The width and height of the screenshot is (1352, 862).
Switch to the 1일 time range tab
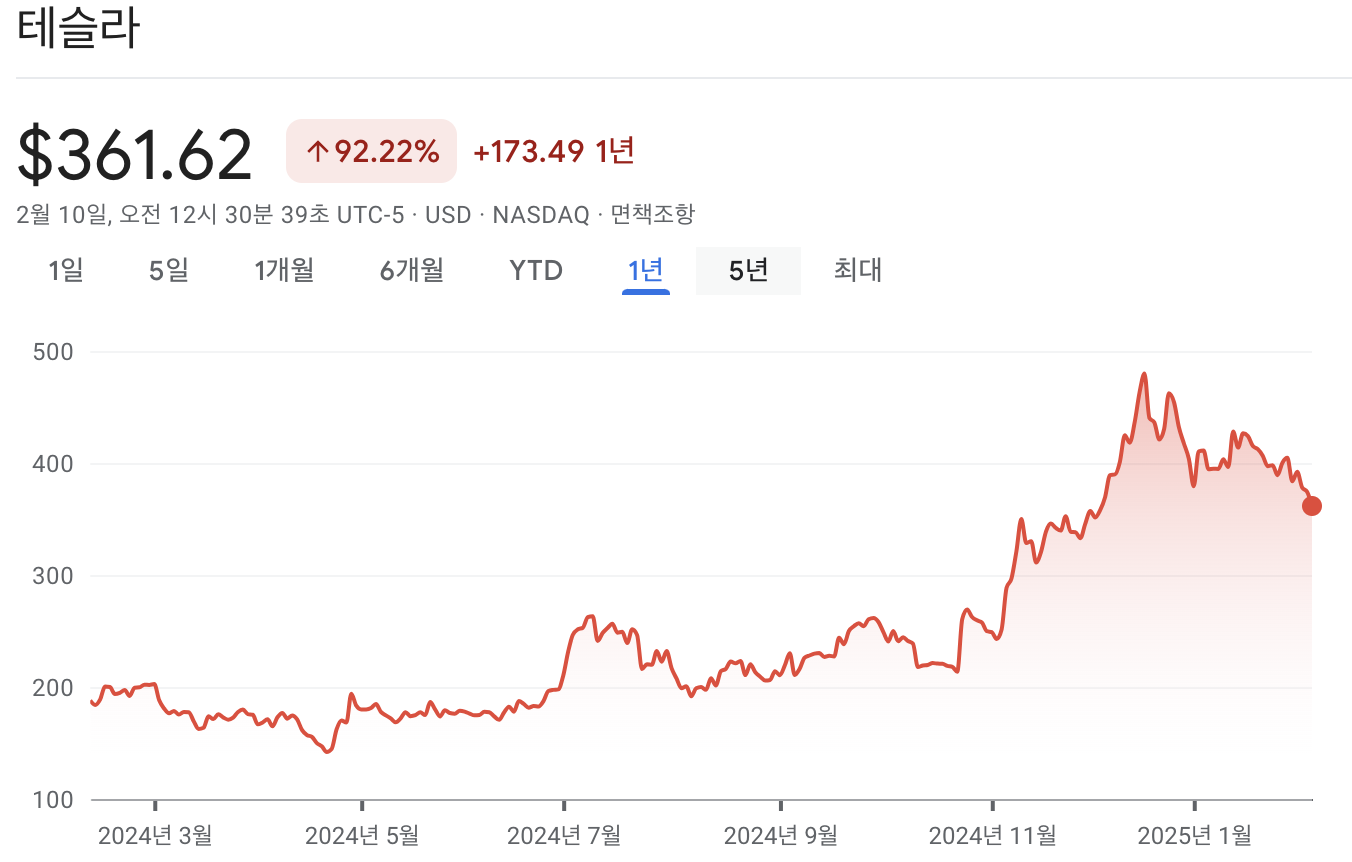pos(65,270)
